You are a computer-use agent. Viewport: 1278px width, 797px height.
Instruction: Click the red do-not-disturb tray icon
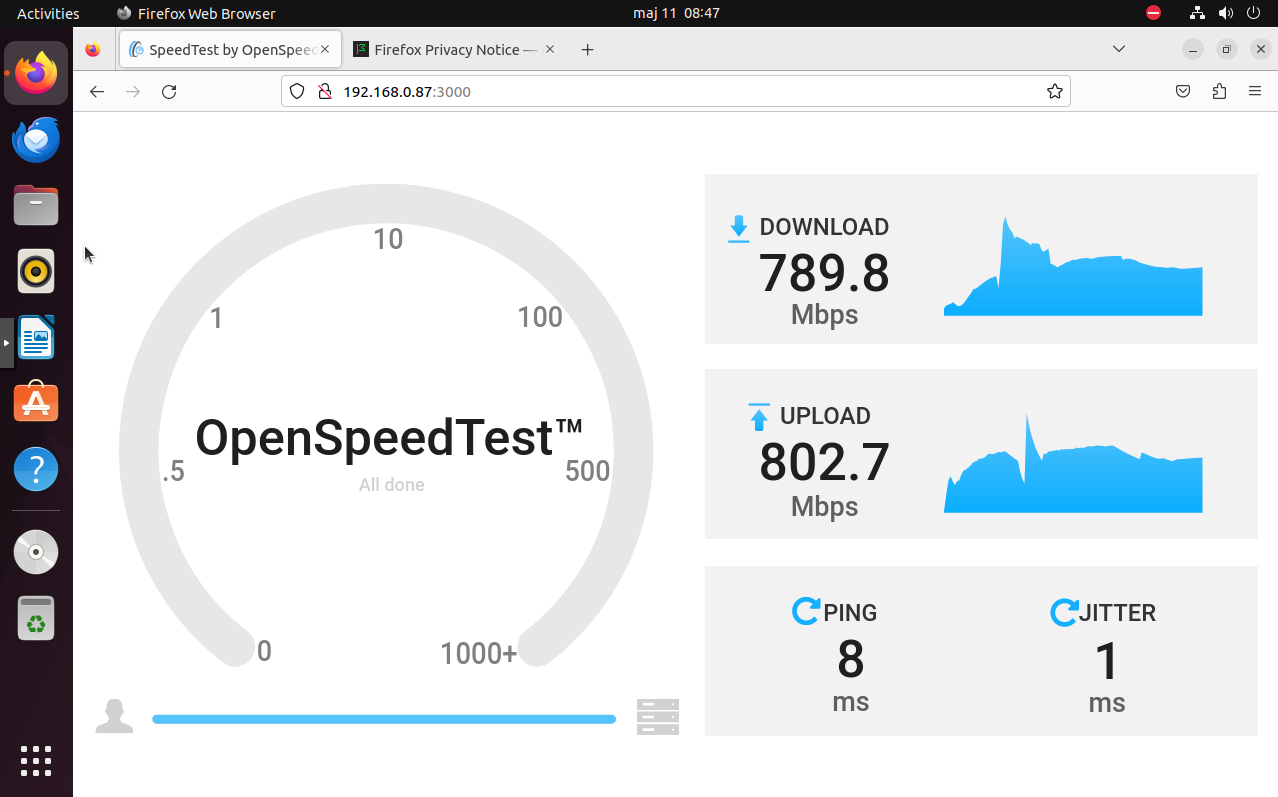(x=1154, y=13)
